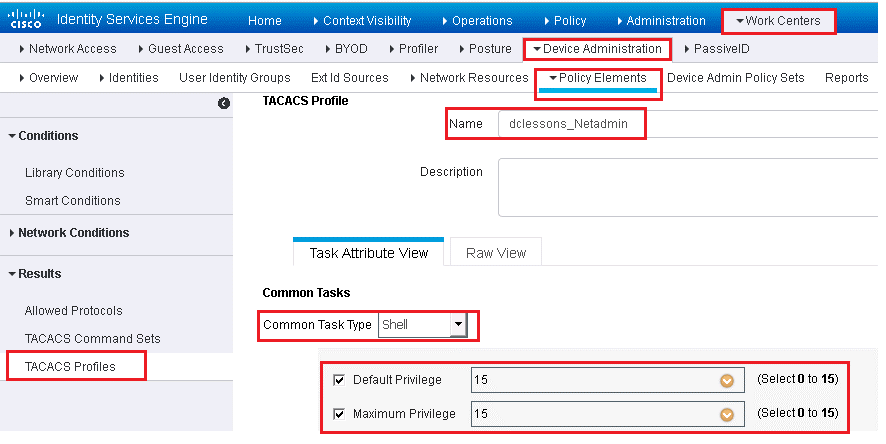Expand BYOD submenu
Image resolution: width=886 pixels, height=444 pixels.
click(x=346, y=49)
